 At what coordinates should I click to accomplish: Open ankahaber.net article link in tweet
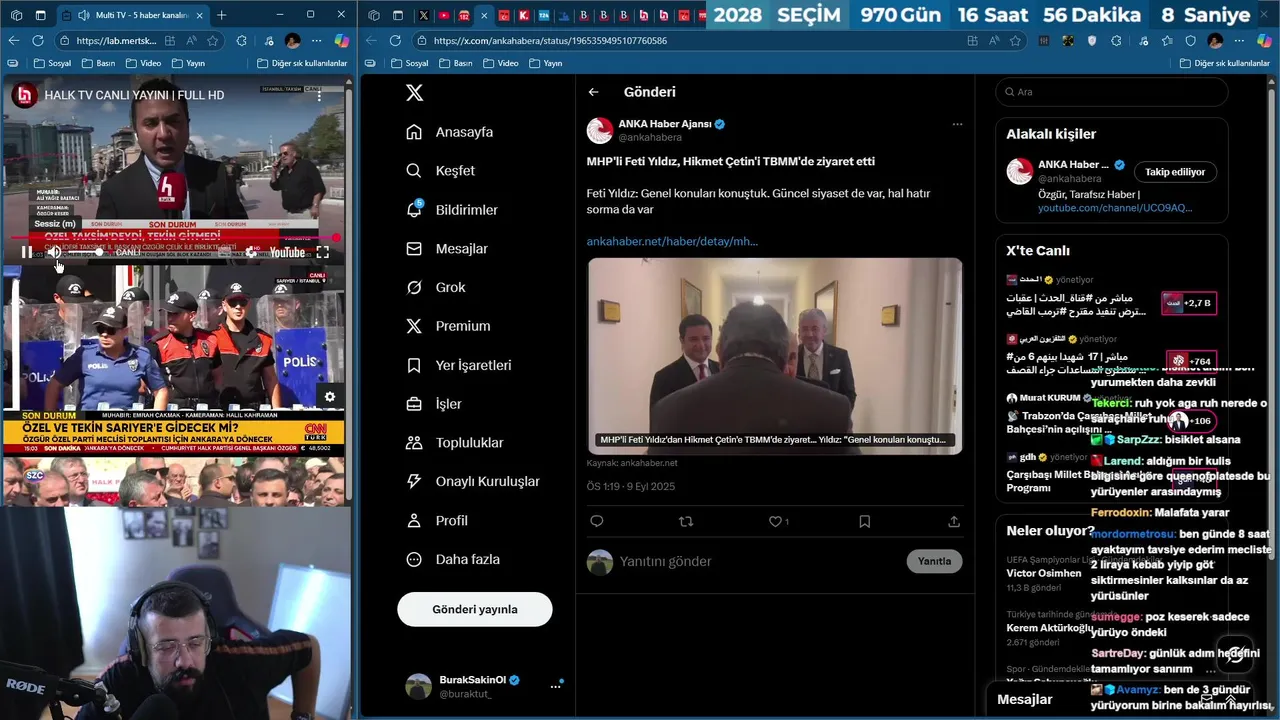click(x=672, y=241)
